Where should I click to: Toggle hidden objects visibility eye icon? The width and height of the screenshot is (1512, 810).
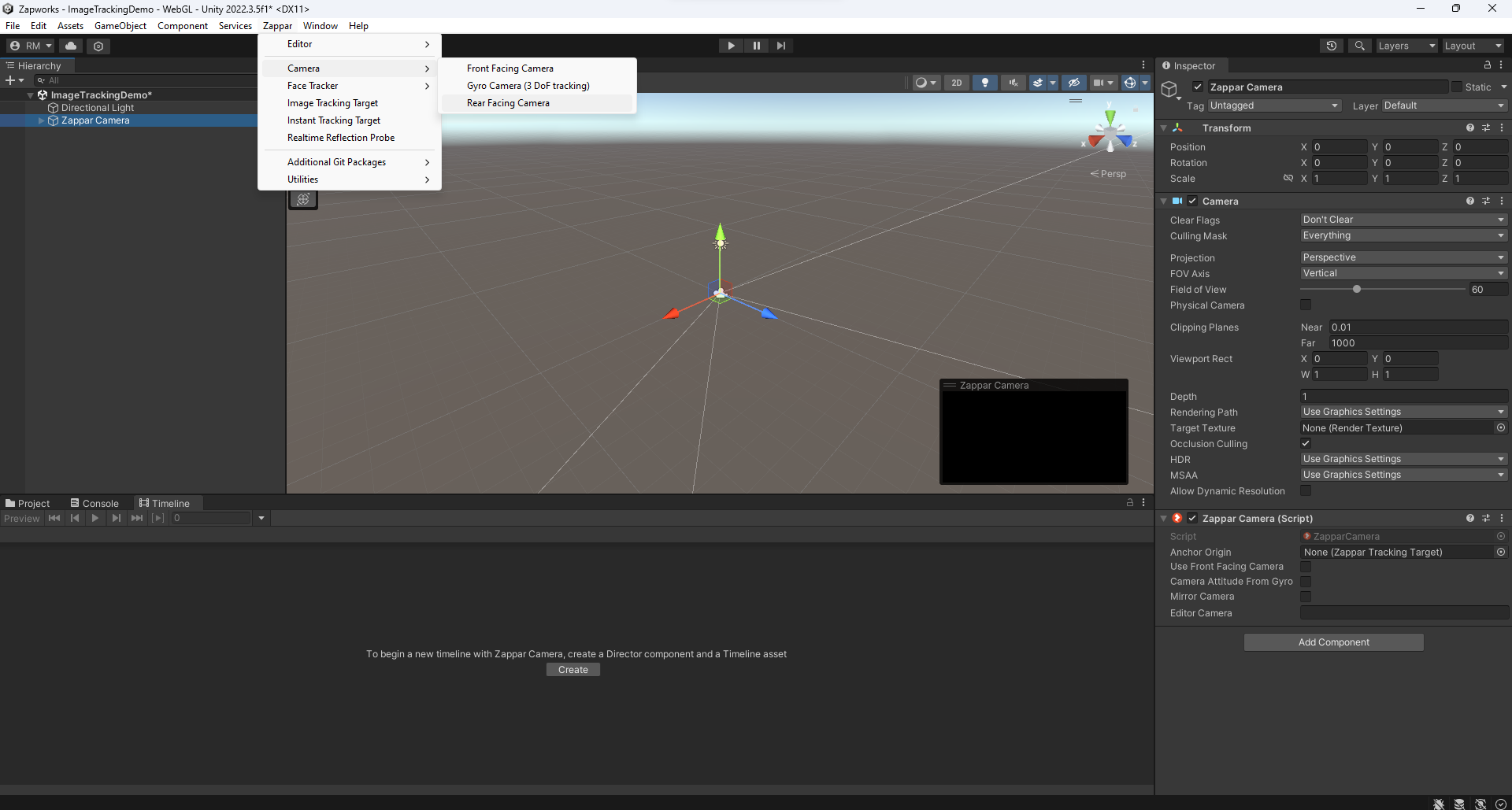tap(1073, 83)
